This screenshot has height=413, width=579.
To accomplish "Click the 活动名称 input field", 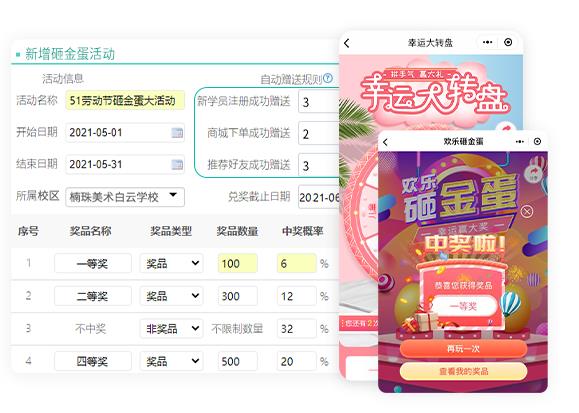I will pos(125,100).
